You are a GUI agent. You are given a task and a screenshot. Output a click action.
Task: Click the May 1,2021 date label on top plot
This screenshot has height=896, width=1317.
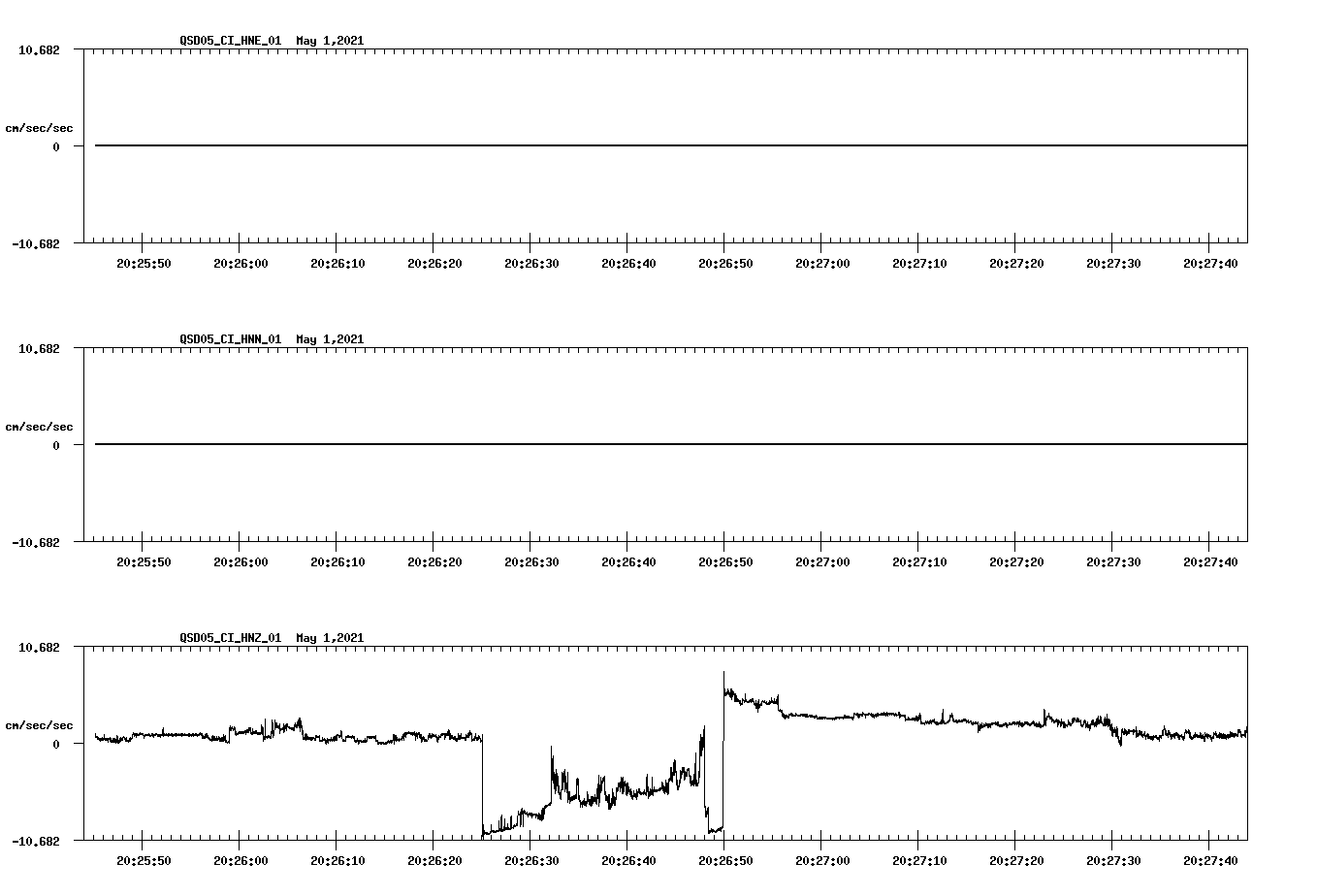pyautogui.click(x=330, y=41)
